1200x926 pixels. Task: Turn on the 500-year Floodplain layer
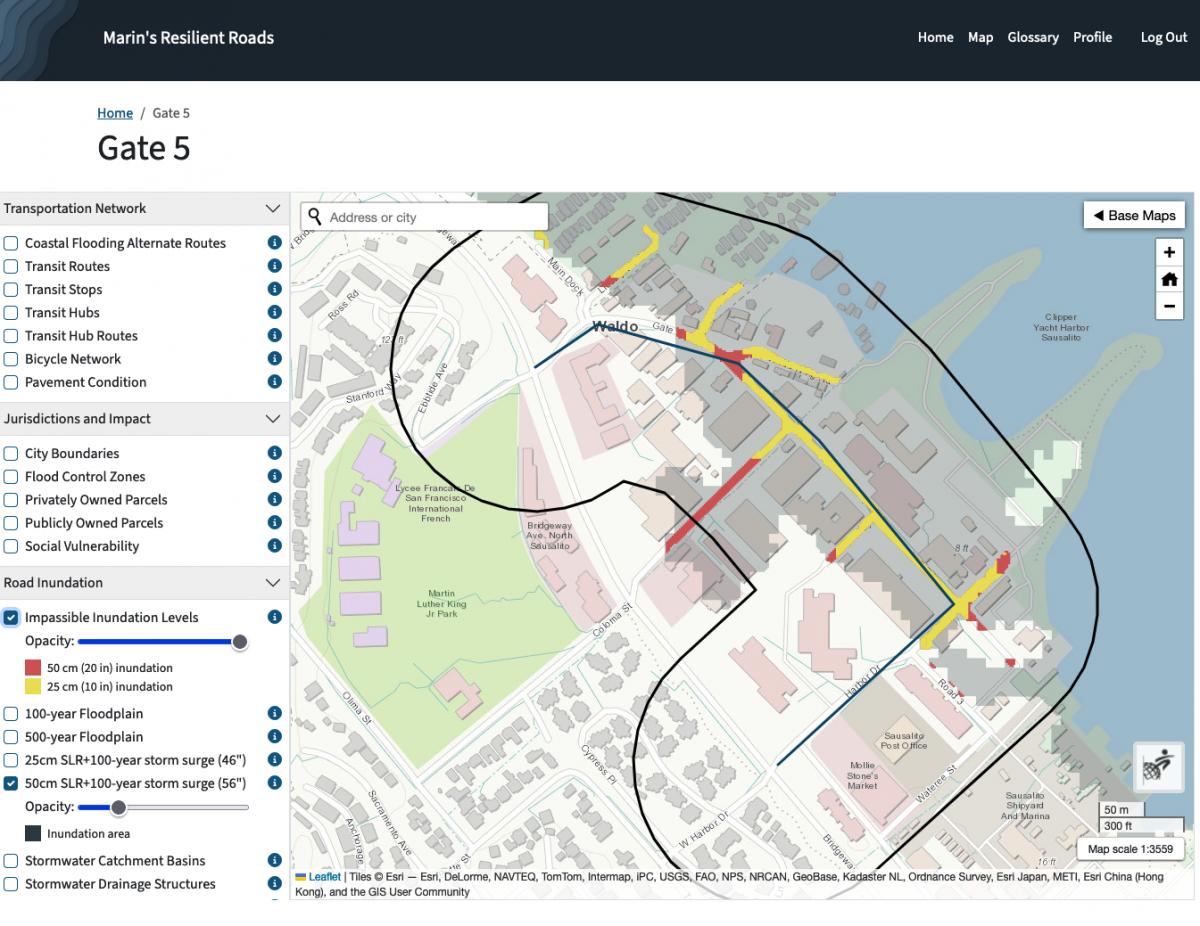pyautogui.click(x=11, y=737)
